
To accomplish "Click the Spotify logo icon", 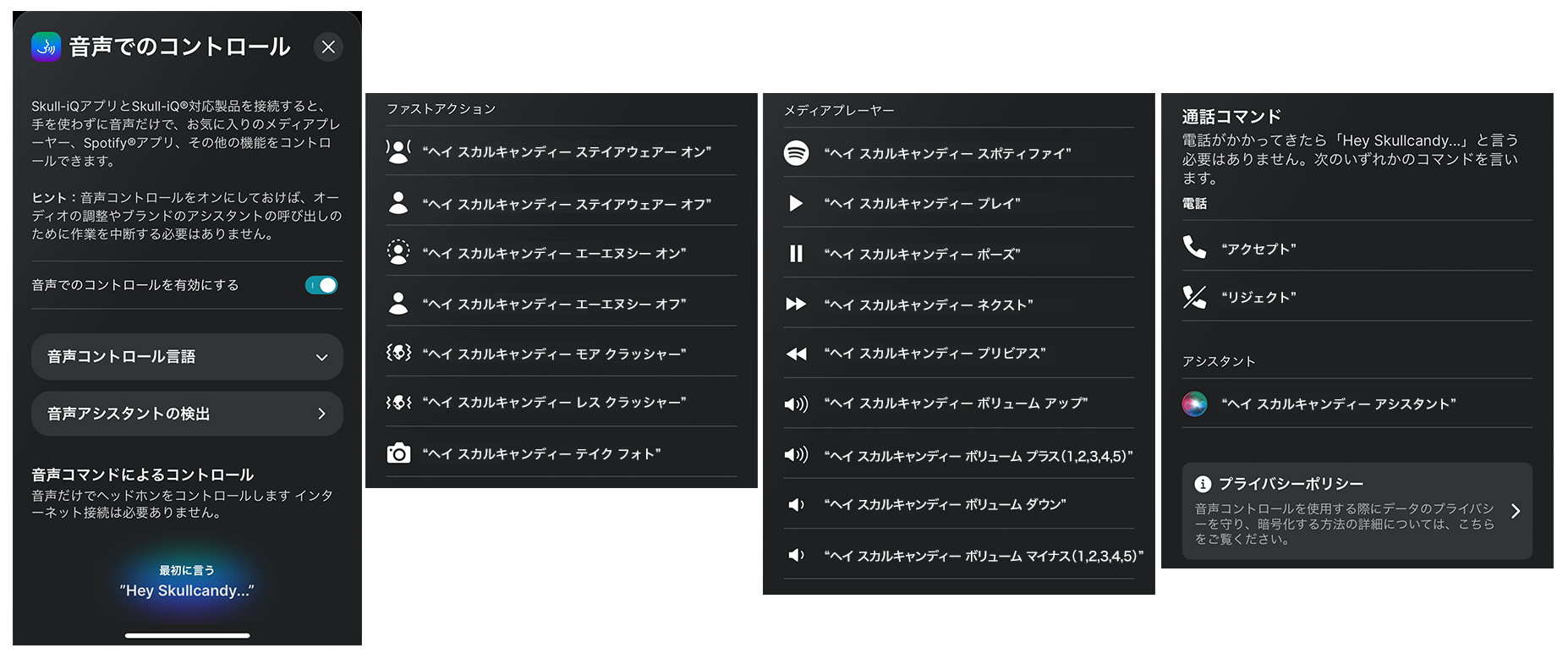I will (x=796, y=153).
